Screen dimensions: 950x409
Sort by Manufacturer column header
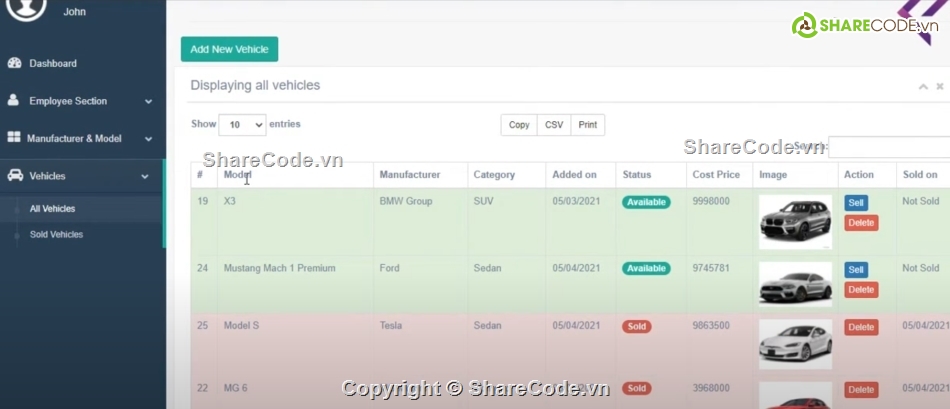[420, 175]
